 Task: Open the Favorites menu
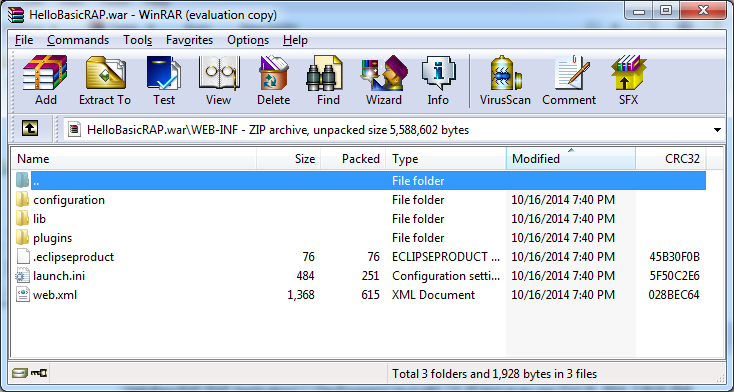click(189, 40)
